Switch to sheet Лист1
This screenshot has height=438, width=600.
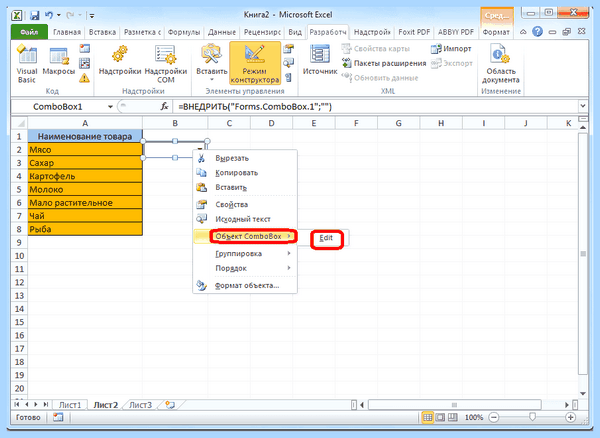[70, 405]
